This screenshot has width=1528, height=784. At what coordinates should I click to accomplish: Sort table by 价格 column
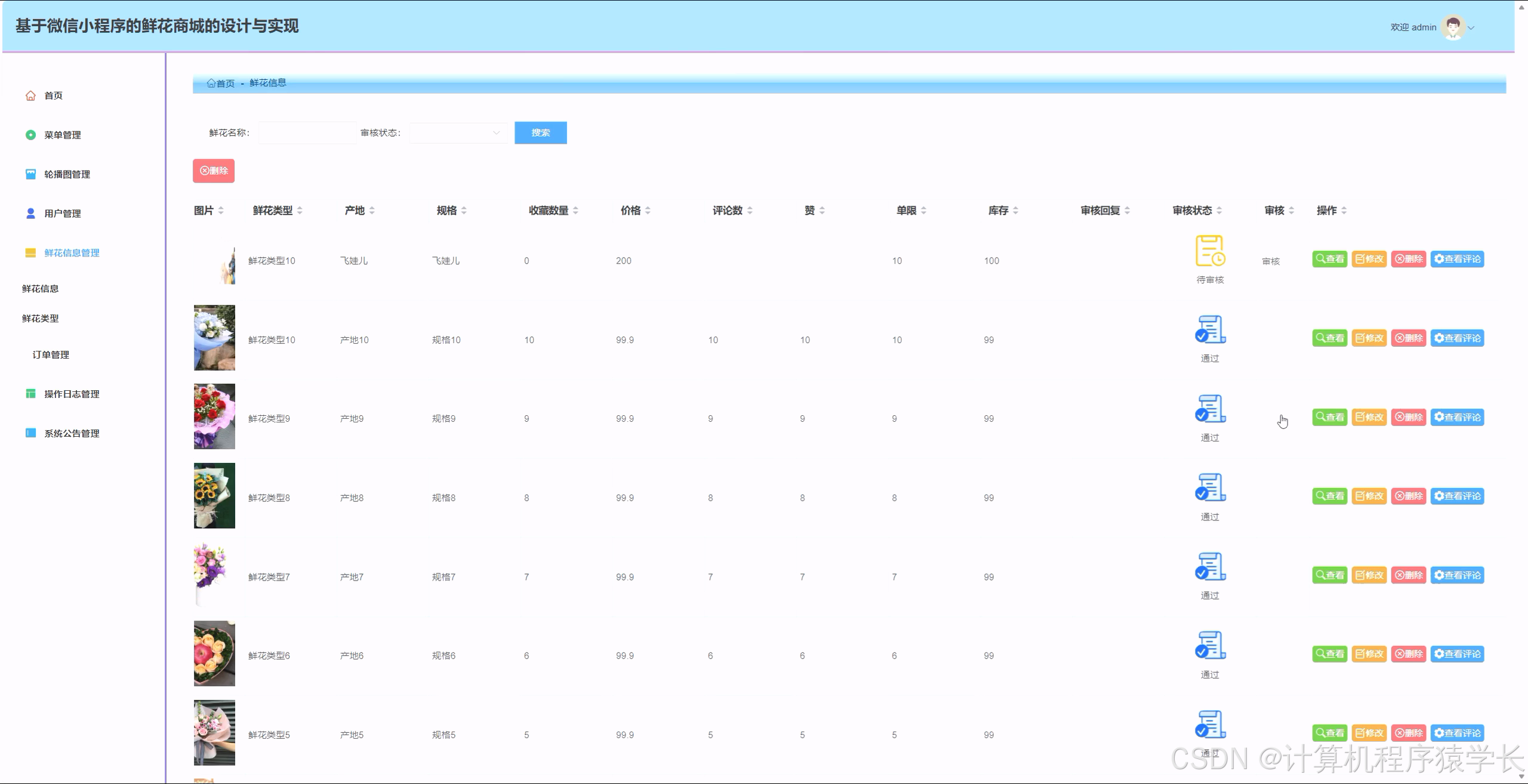pyautogui.click(x=648, y=211)
